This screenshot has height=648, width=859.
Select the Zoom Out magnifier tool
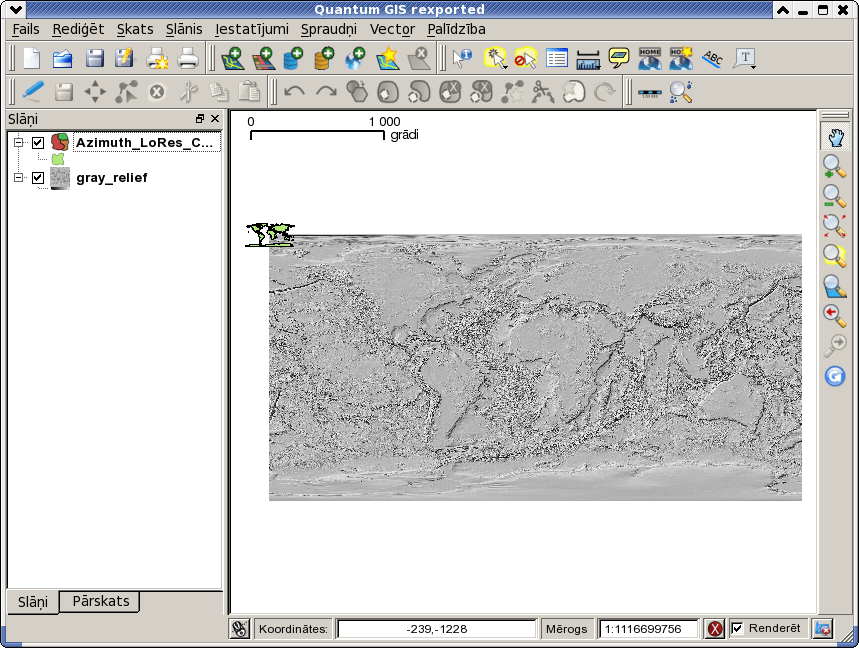(835, 196)
